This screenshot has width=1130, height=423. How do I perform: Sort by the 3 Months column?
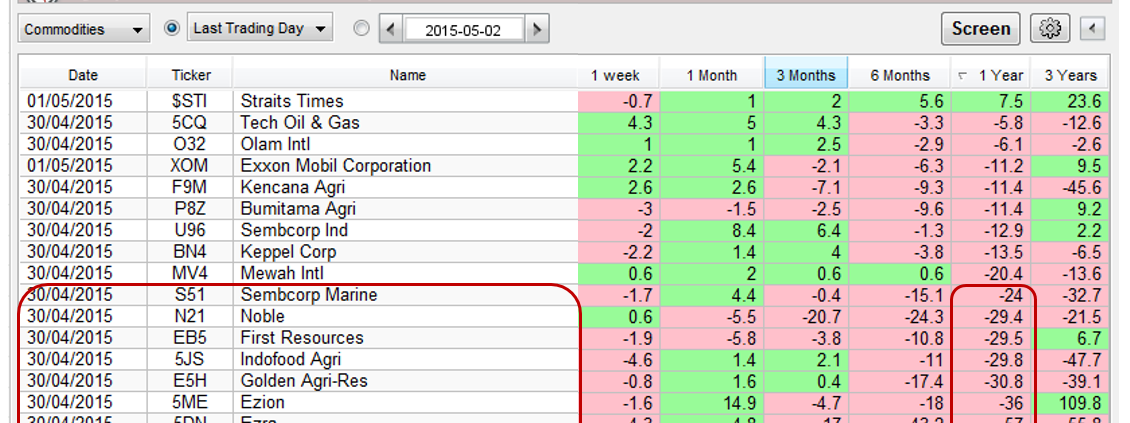(805, 75)
